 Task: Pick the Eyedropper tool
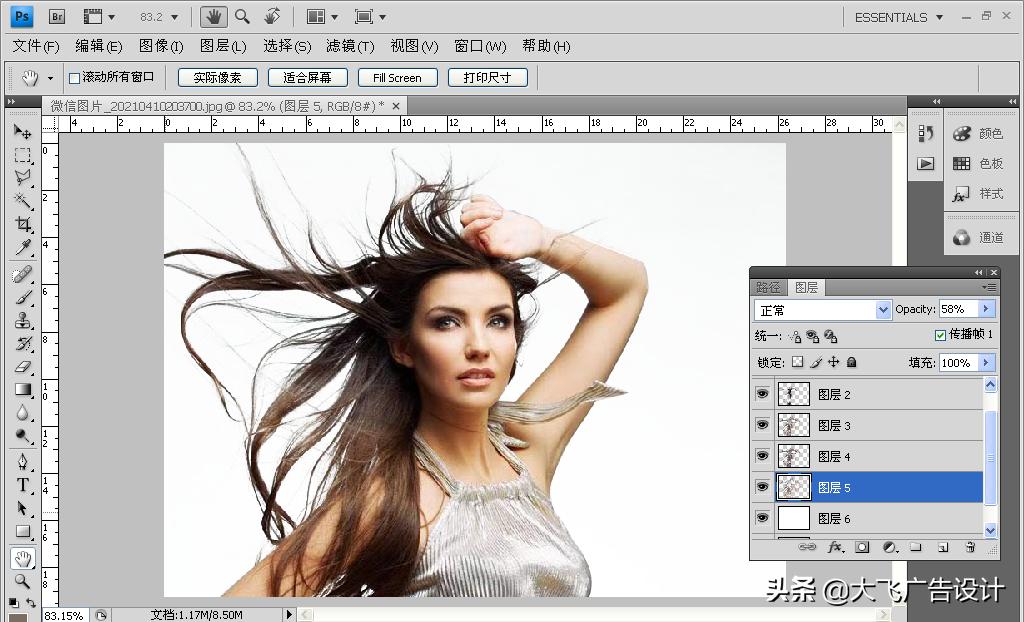(x=22, y=248)
